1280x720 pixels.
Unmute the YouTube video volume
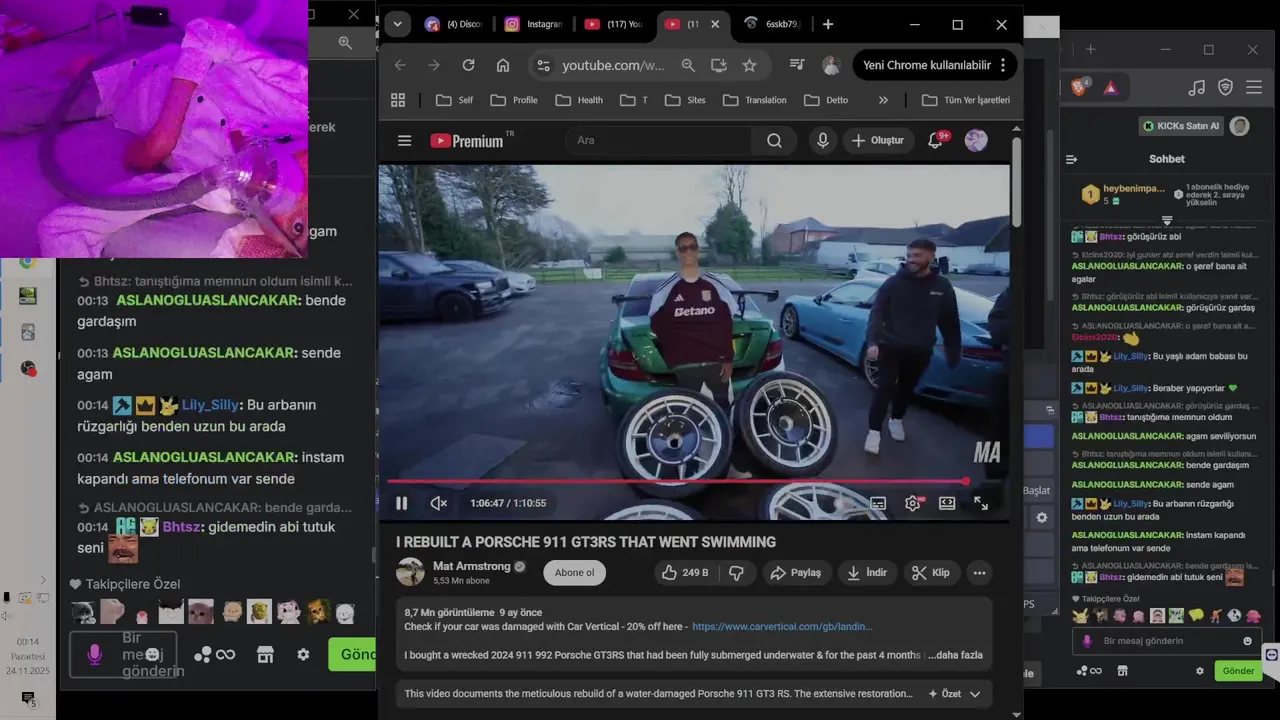(438, 503)
